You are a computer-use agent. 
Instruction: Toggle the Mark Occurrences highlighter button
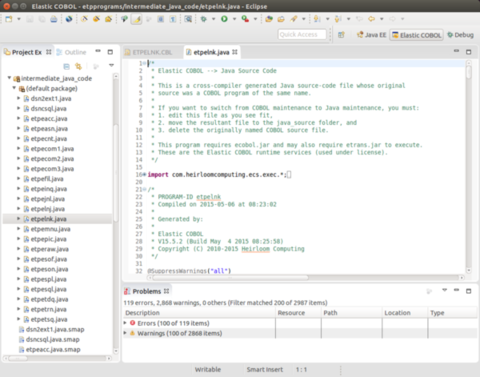(136, 19)
